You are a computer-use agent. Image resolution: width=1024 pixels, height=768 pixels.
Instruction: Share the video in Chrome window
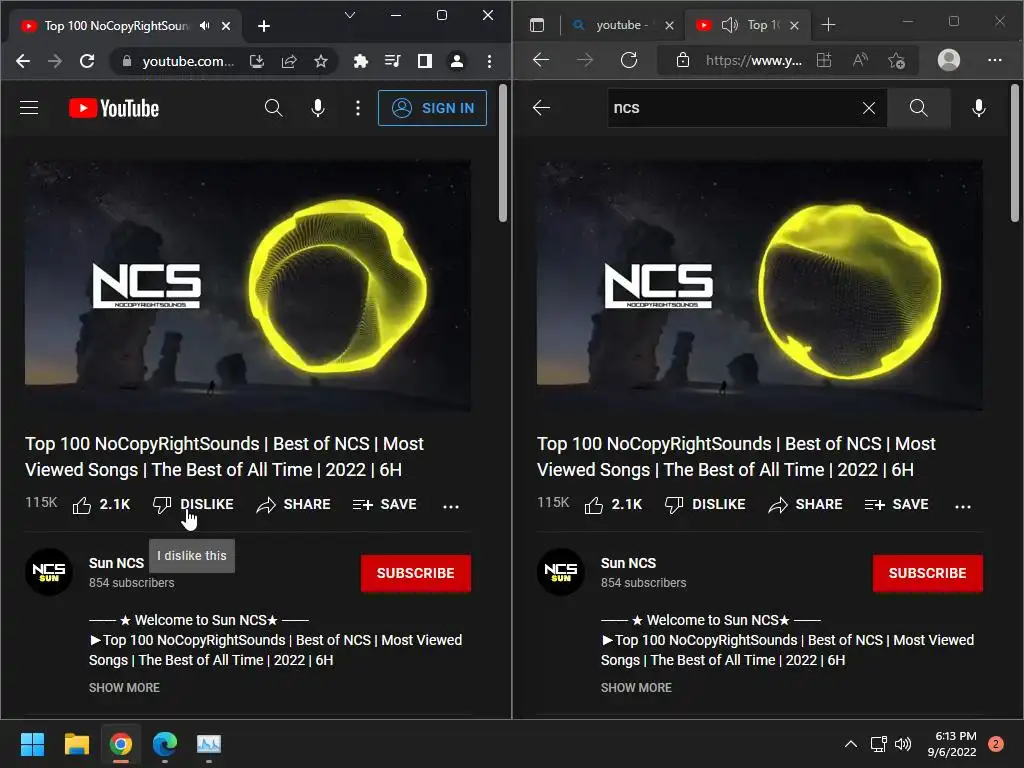[x=293, y=505]
